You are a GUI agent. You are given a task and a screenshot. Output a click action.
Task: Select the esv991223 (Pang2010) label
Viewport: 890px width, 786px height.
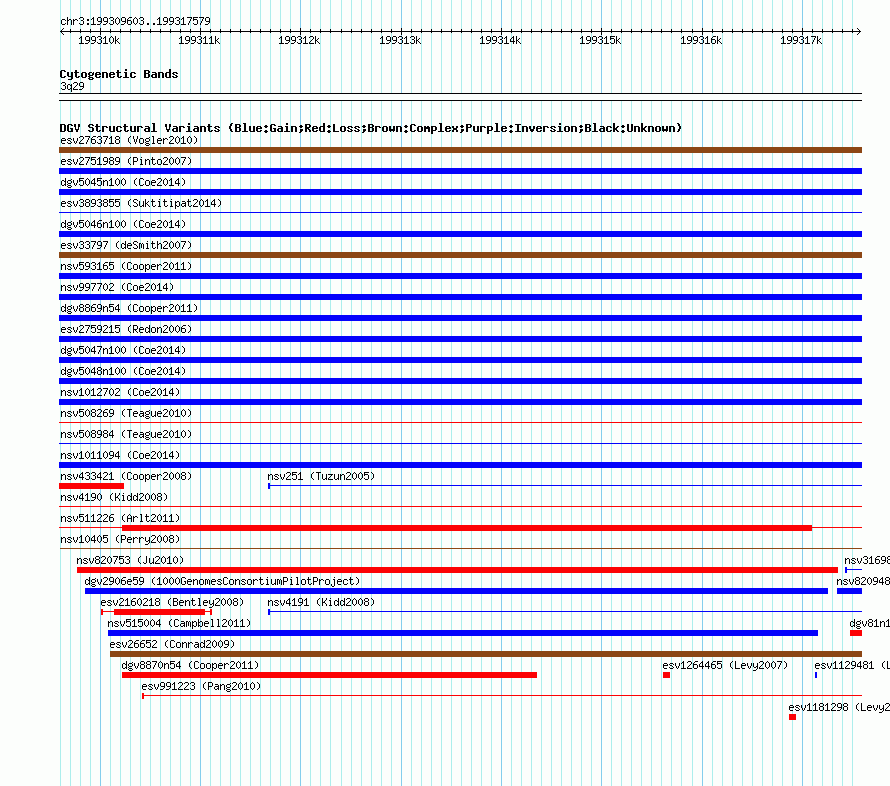tap(201, 686)
